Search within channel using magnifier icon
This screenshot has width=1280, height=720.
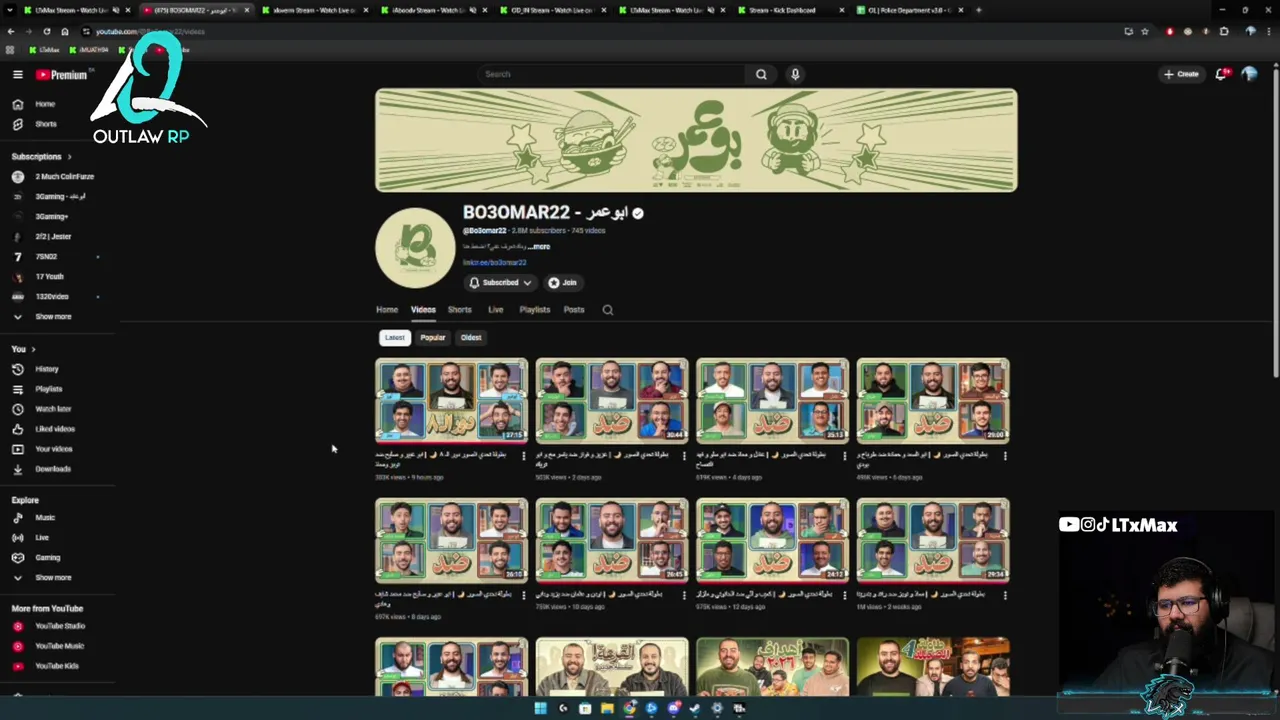click(607, 310)
